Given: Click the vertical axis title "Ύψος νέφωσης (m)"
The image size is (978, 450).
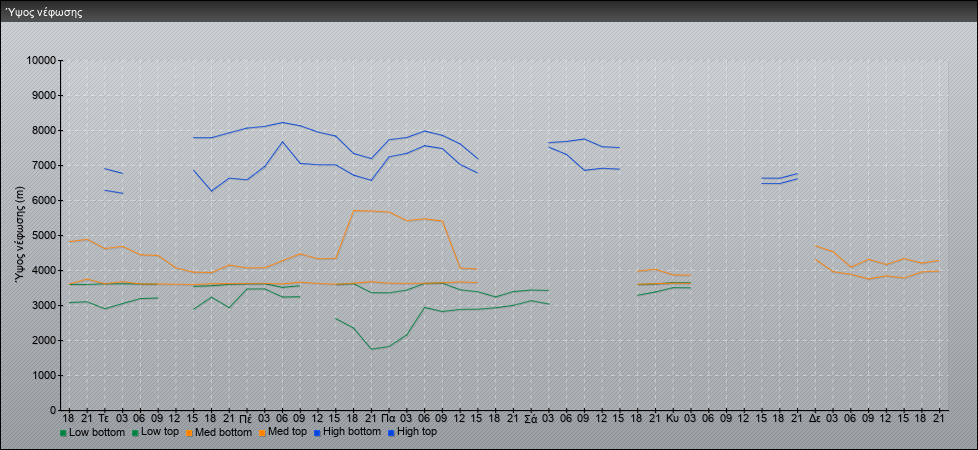Looking at the screenshot, I should coord(20,236).
